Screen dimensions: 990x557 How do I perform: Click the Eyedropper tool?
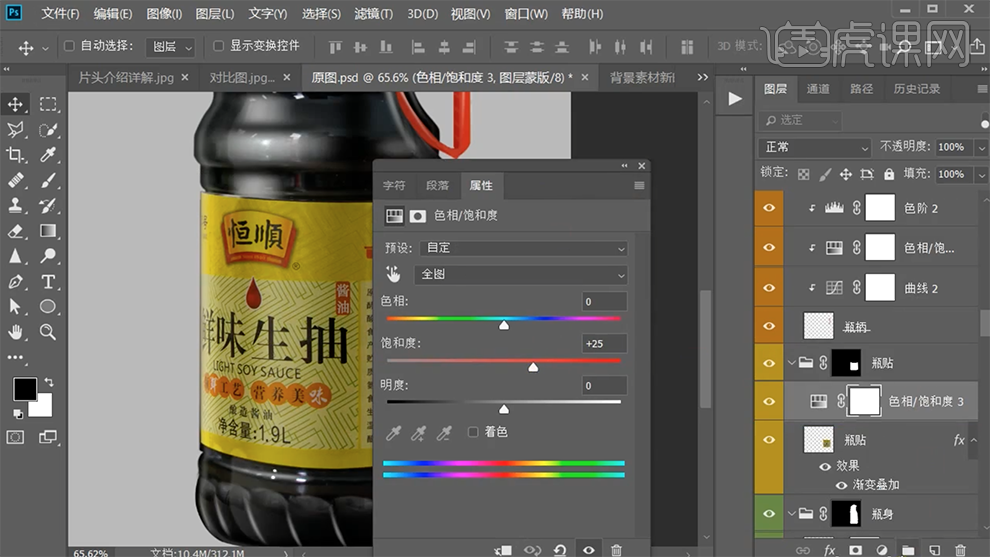tap(47, 154)
